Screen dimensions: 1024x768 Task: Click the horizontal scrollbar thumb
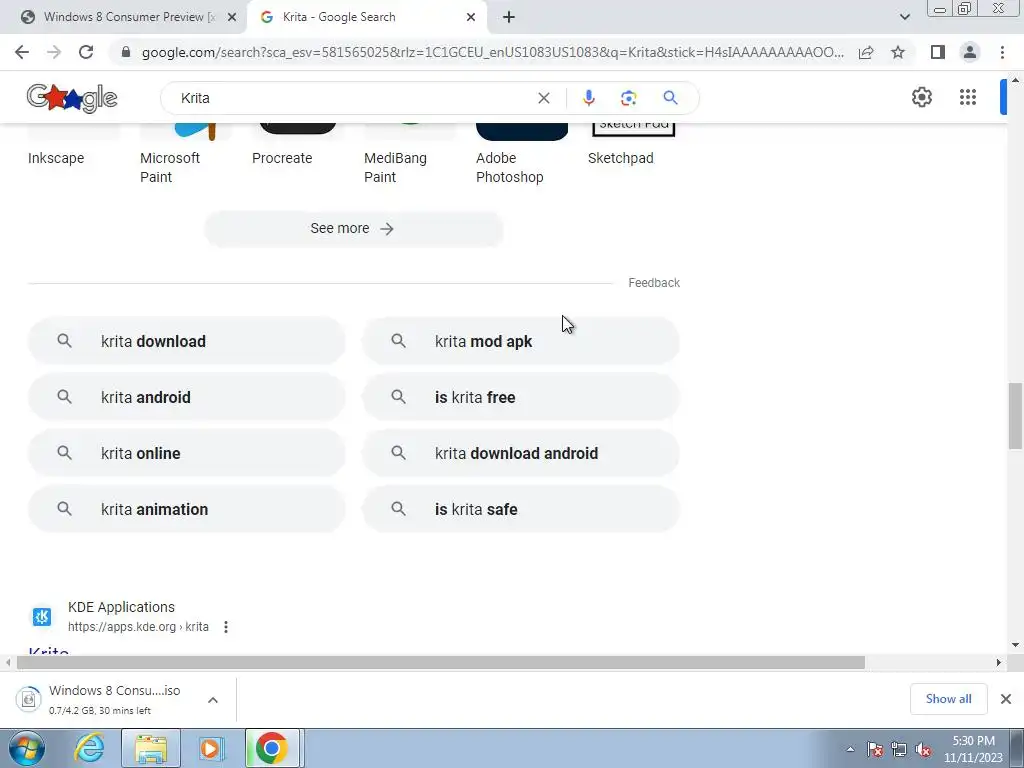tap(441, 662)
